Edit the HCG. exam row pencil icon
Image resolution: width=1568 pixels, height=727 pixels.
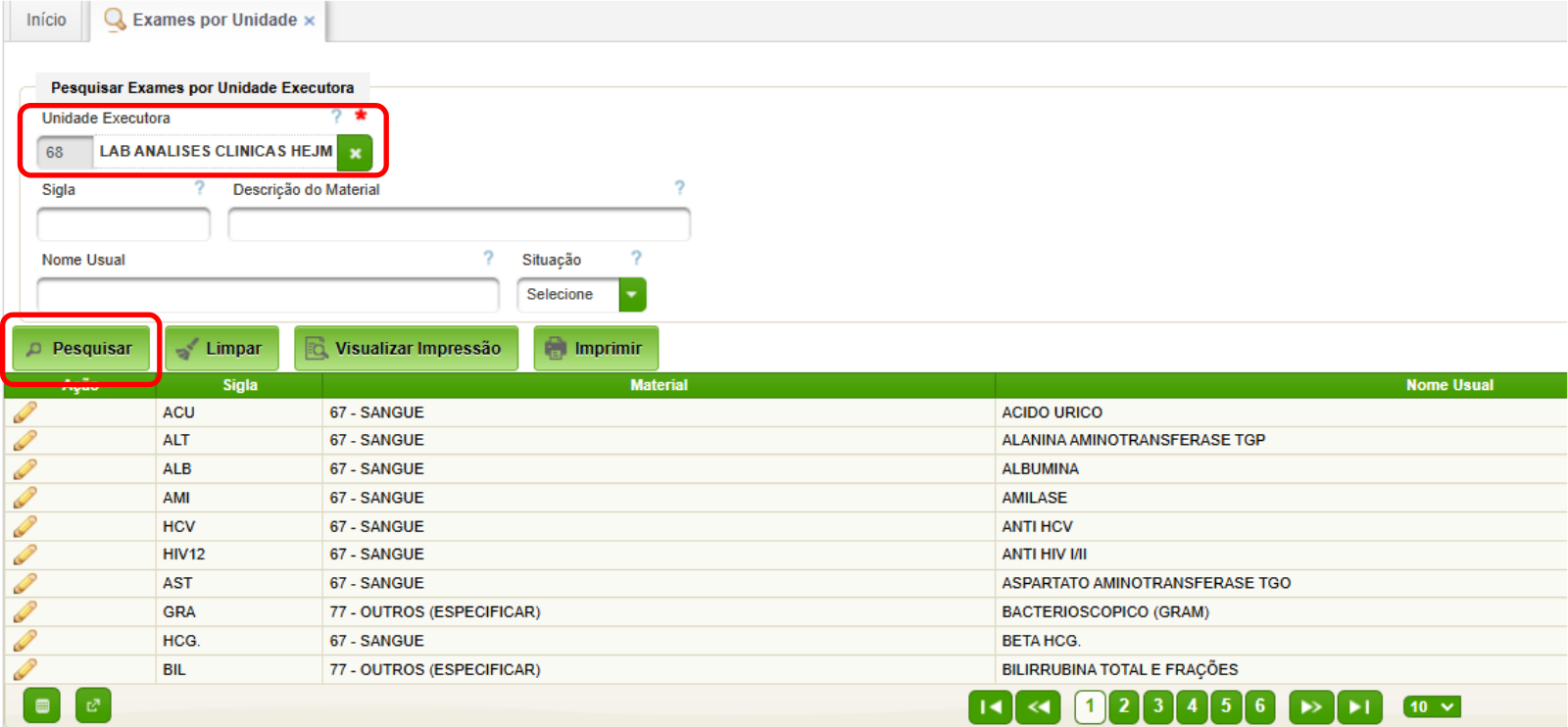pos(25,641)
